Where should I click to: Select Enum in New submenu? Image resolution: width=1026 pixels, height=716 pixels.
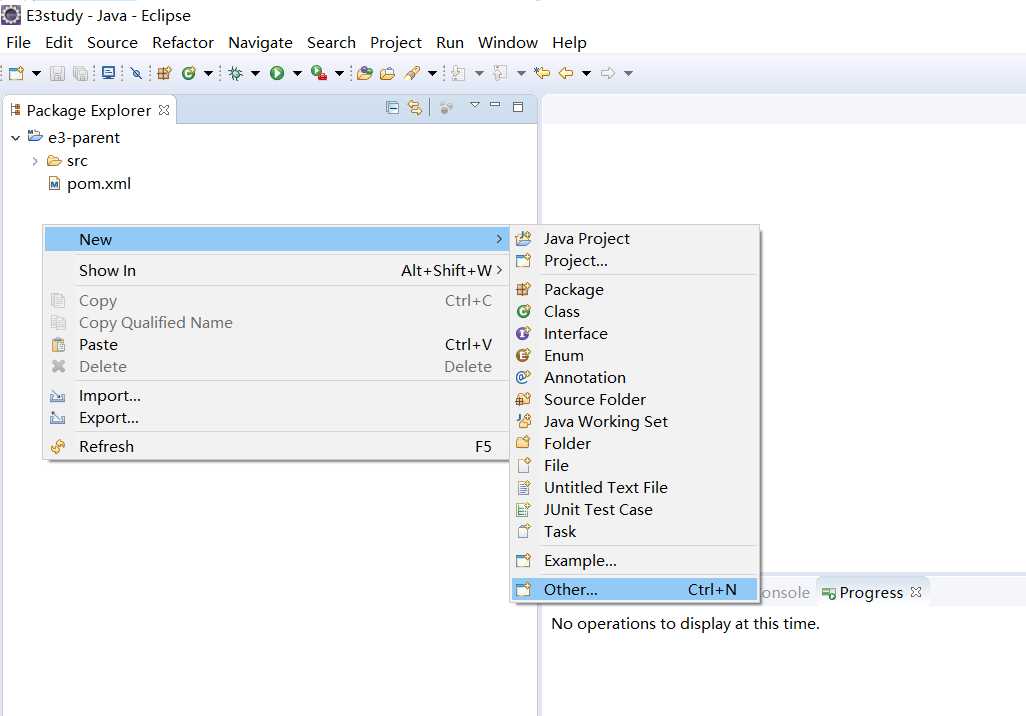[x=635, y=356]
